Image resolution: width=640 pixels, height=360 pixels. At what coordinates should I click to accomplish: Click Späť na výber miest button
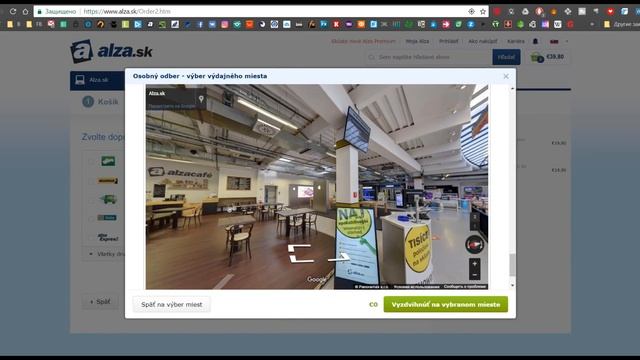[x=171, y=304]
